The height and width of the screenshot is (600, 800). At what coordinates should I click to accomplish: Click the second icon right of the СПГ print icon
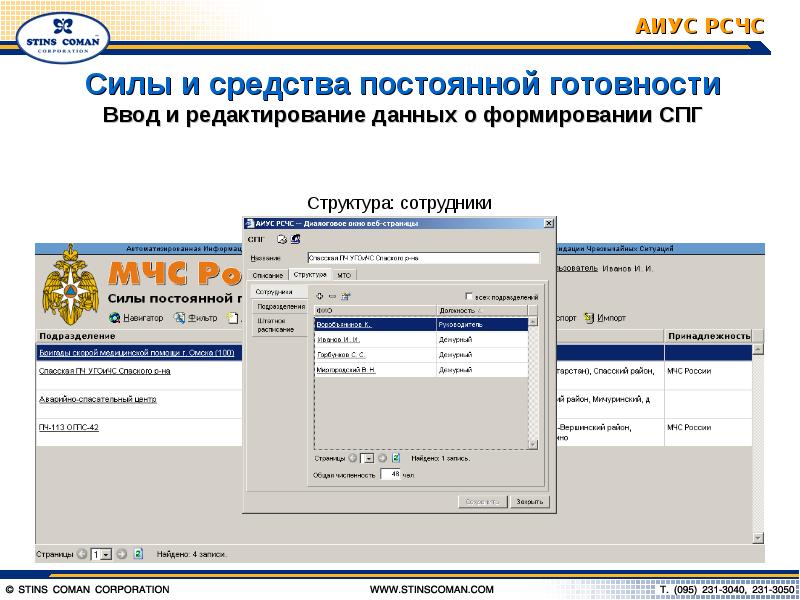pos(295,239)
